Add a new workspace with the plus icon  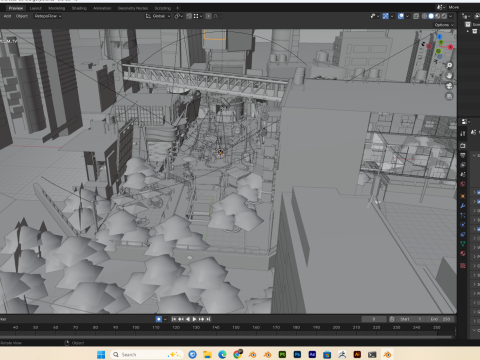(177, 8)
